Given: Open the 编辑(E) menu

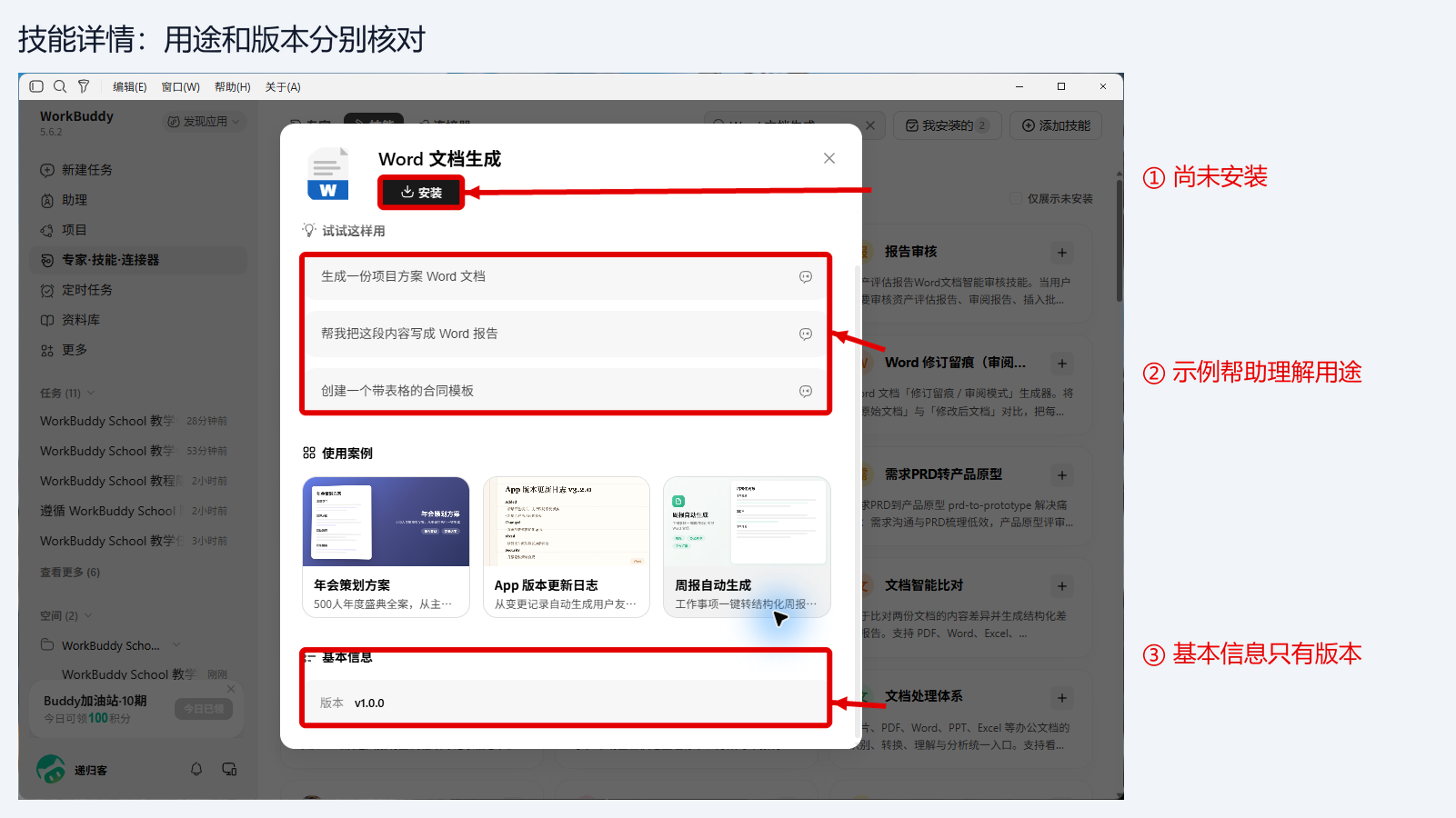Looking at the screenshot, I should coord(130,86).
